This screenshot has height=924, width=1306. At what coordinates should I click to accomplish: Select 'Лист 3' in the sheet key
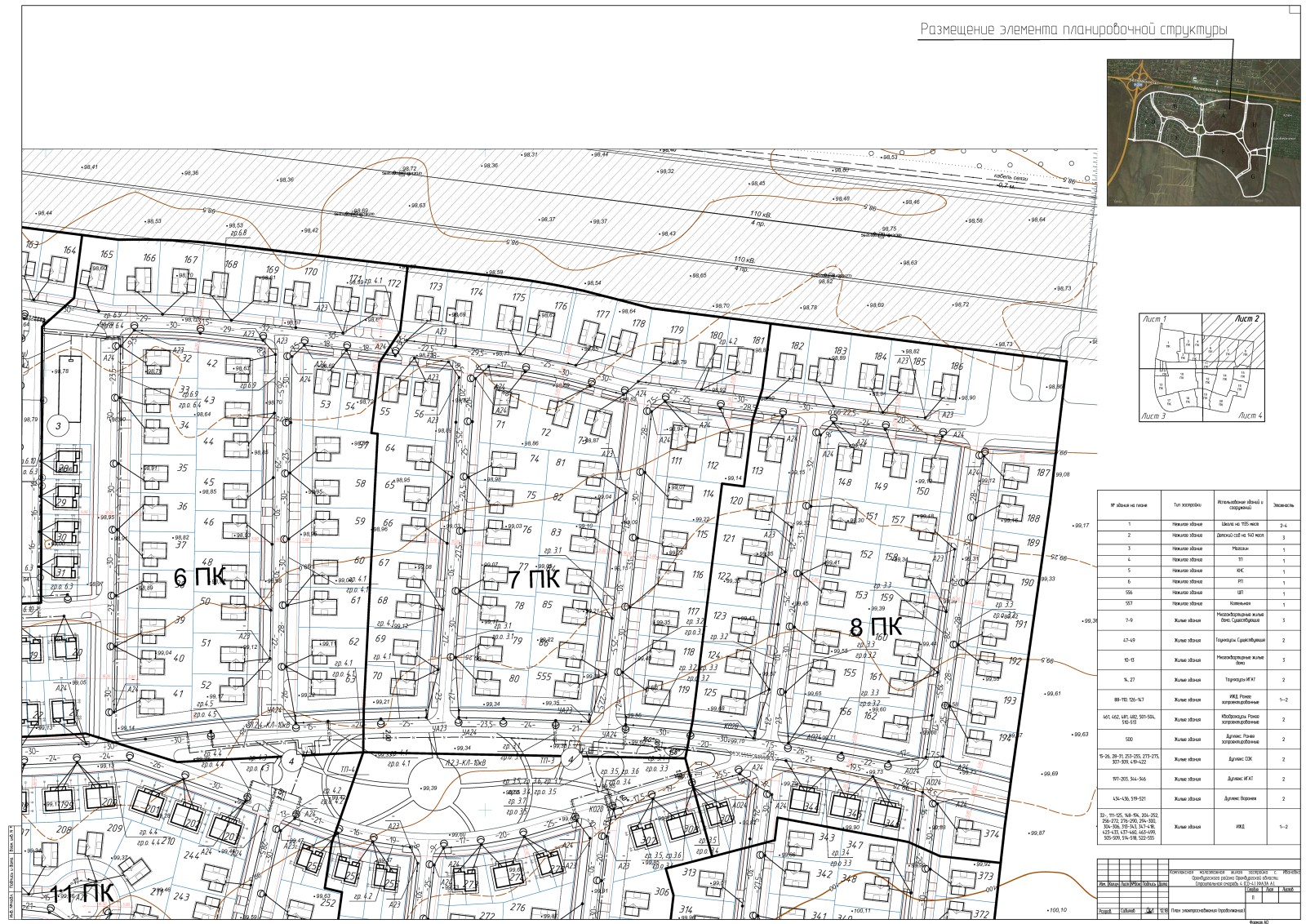pos(1154,416)
